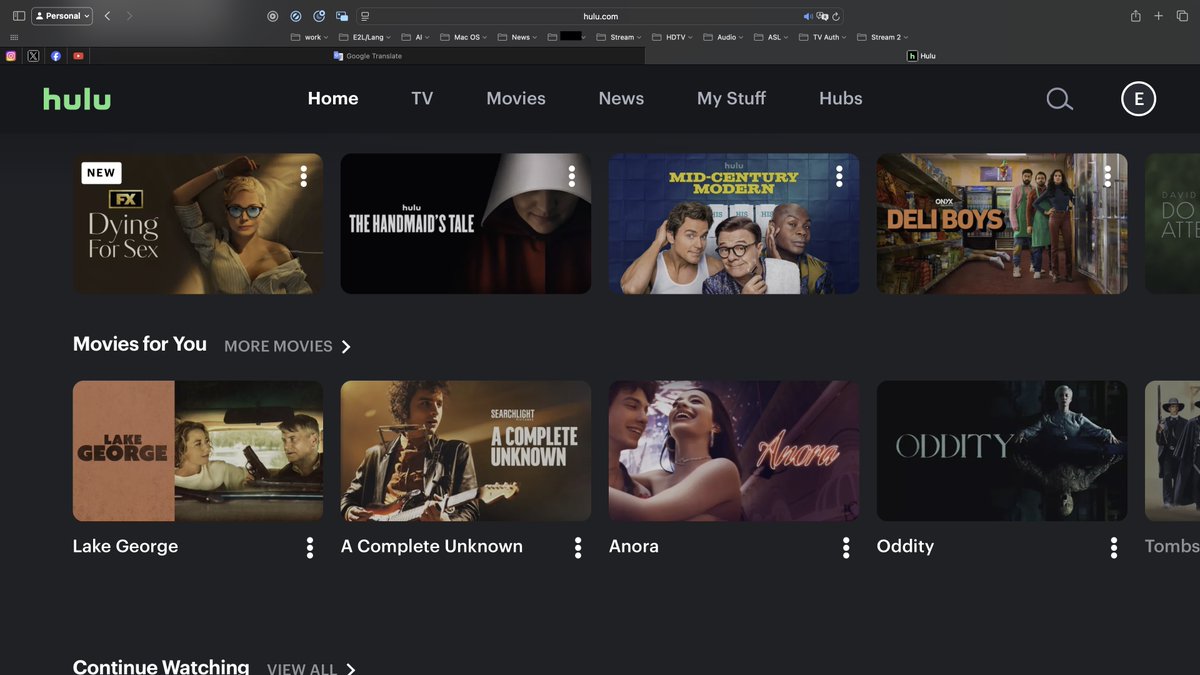Open three-dot menu next to Oddity
Image resolution: width=1200 pixels, height=675 pixels.
pos(1114,547)
